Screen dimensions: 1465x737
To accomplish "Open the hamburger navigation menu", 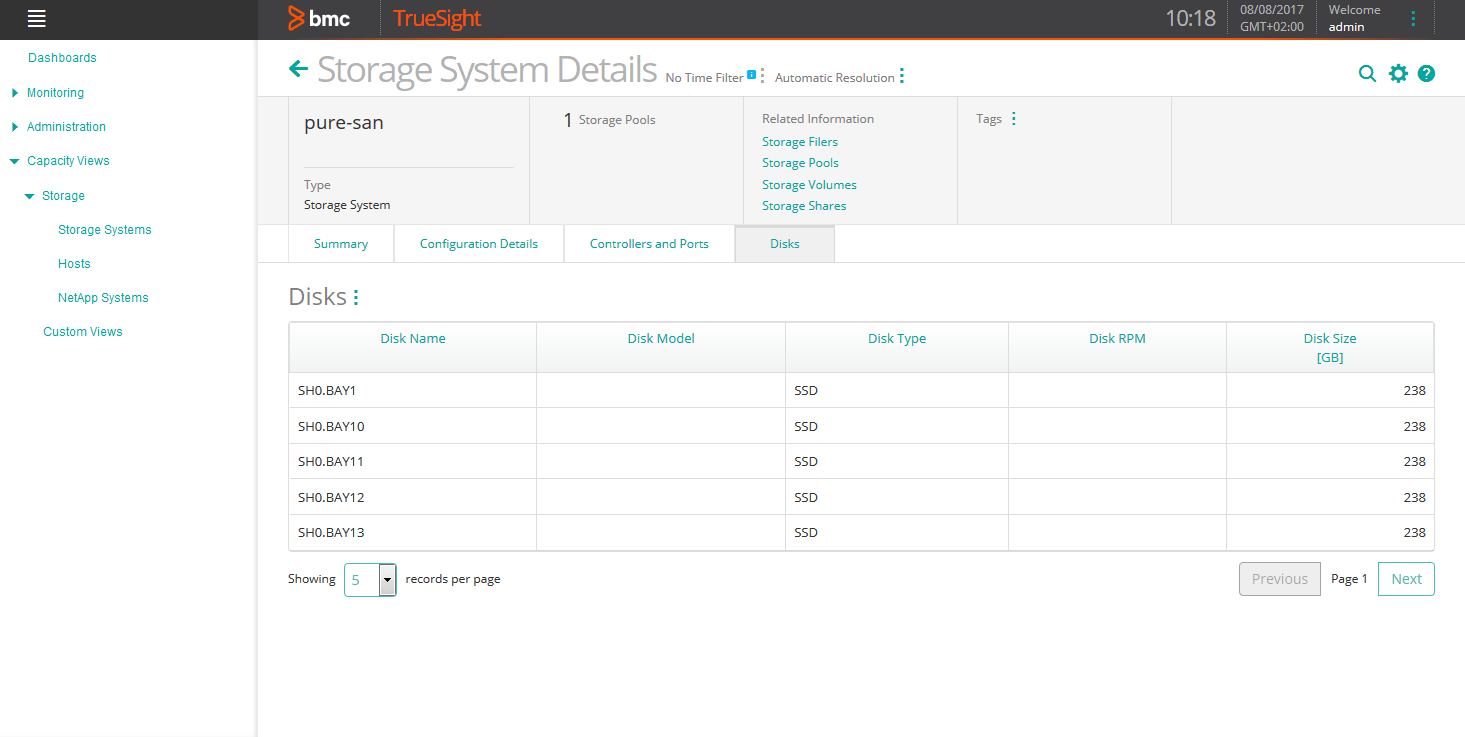I will 37,18.
